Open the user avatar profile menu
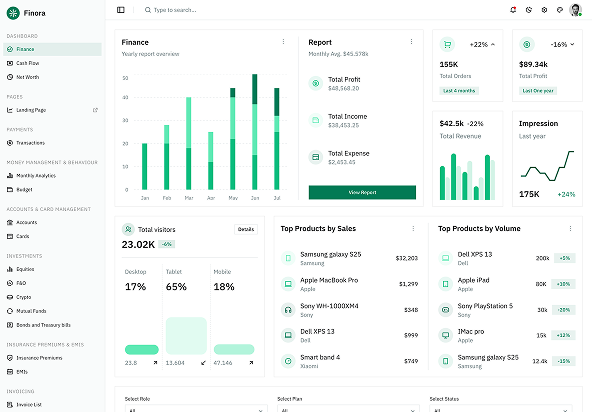Screen dimensions: 592x412 click(575, 10)
